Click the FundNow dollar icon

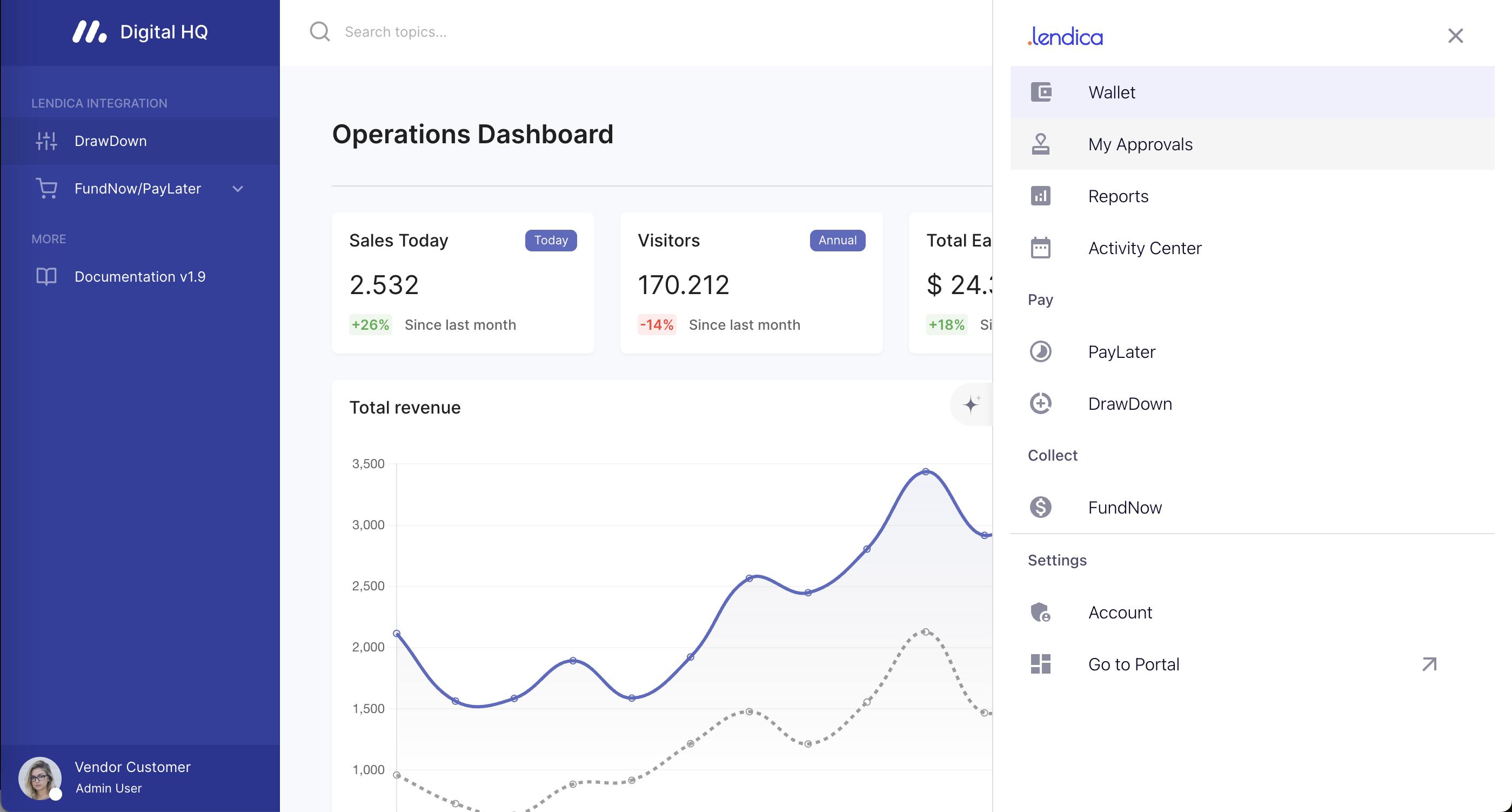(x=1041, y=507)
